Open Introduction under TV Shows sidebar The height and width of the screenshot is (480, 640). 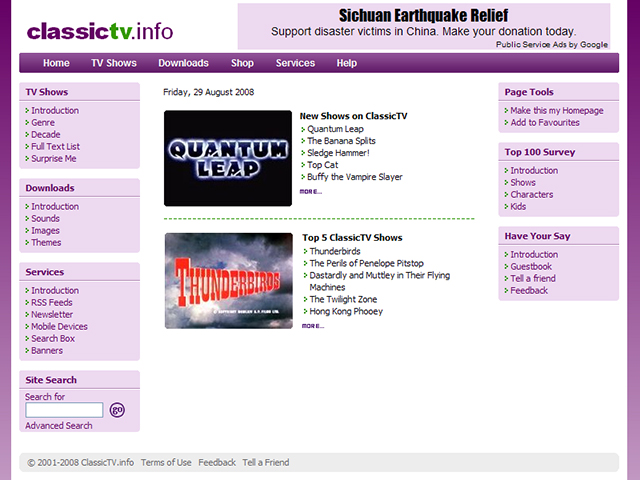[55, 111]
